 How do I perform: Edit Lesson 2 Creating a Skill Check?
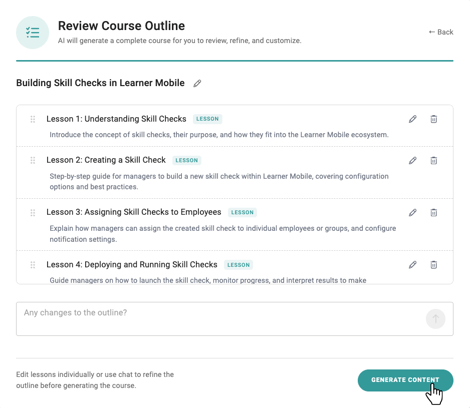[413, 160]
